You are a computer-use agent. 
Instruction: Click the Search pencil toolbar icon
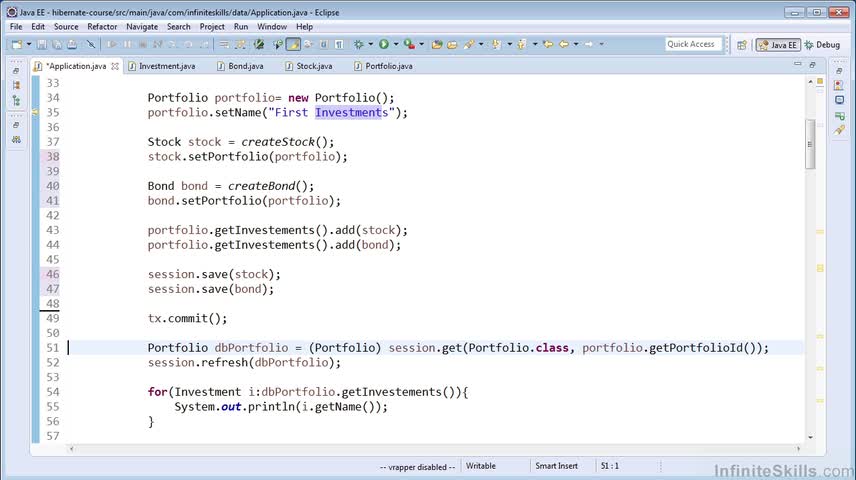point(468,44)
